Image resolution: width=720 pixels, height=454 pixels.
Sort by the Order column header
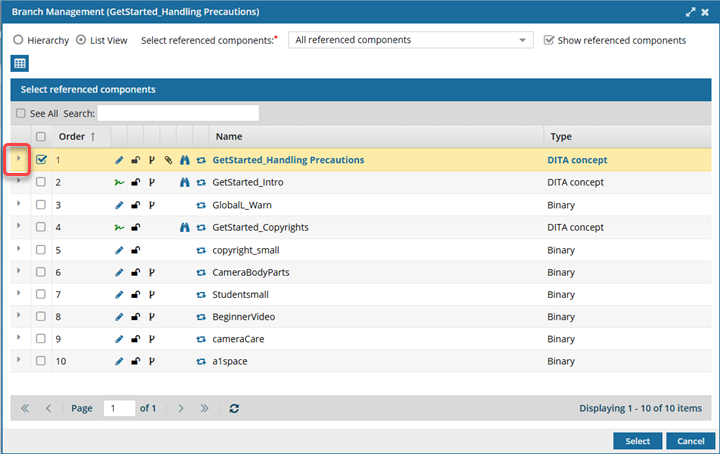point(76,137)
